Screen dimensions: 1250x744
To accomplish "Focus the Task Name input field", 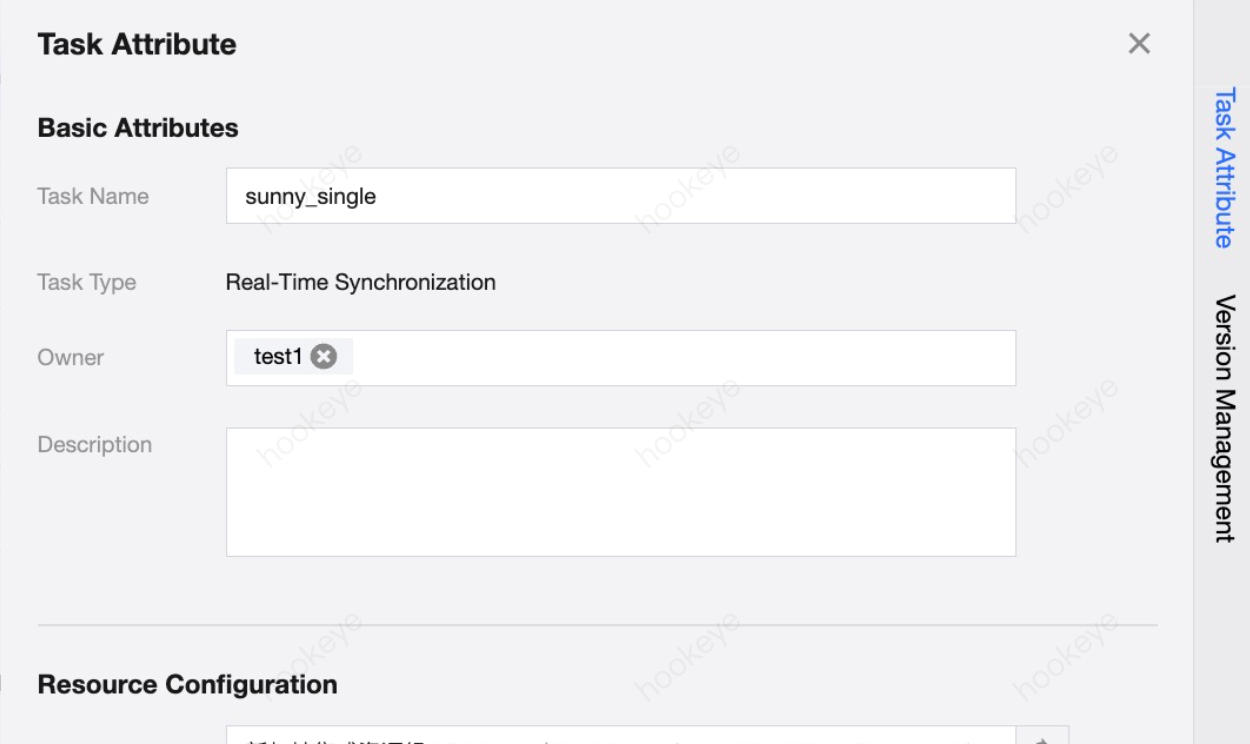I will click(620, 196).
